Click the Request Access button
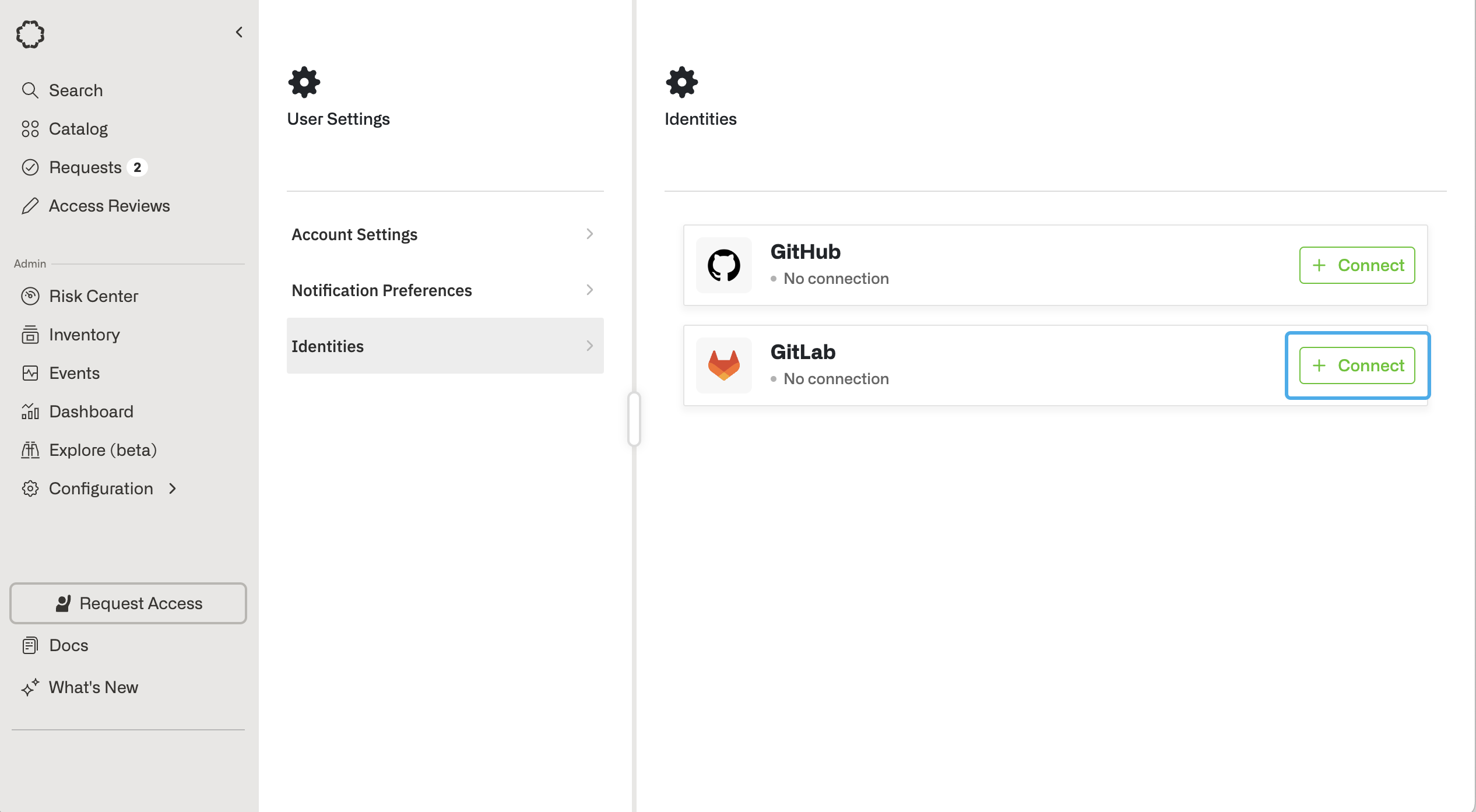The image size is (1476, 812). tap(128, 603)
